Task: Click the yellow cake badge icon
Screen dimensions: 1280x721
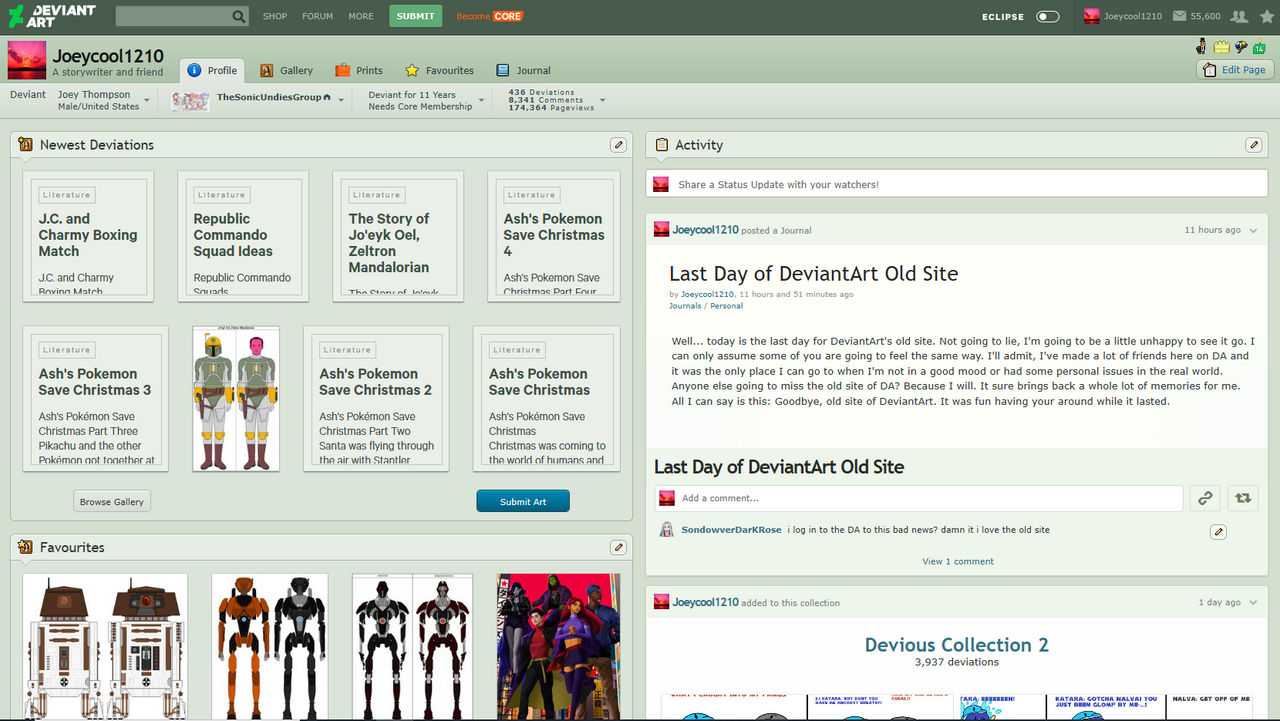Action: point(1221,46)
